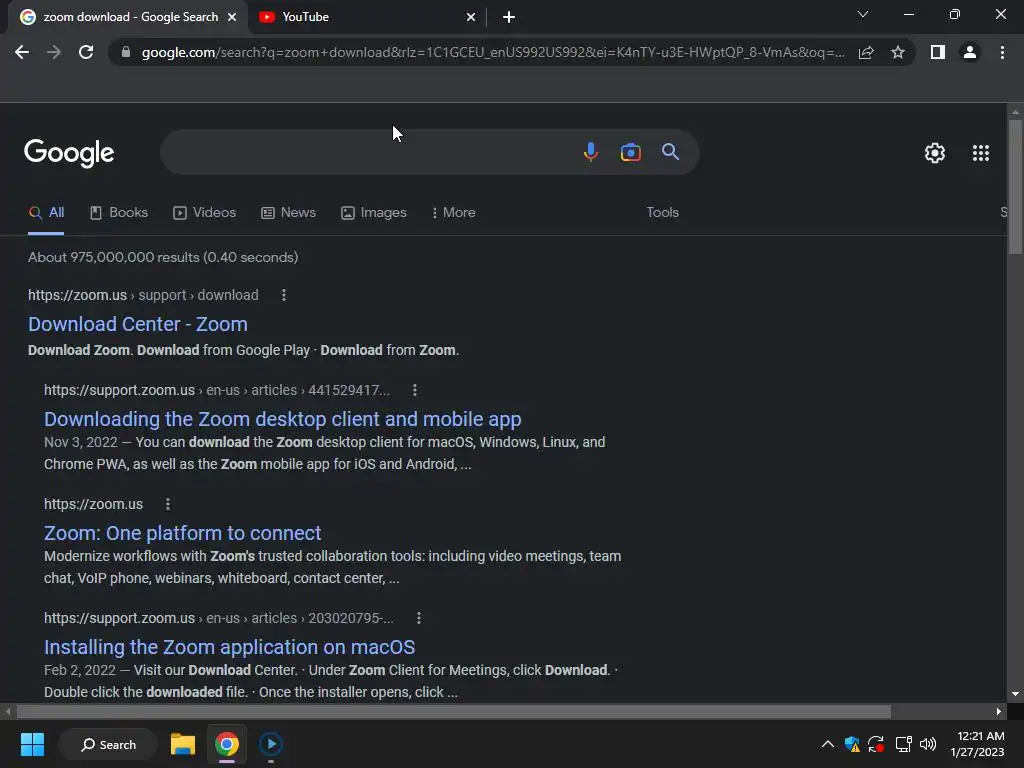Click the magnifier search button
Screen dimensions: 1024x768
tap(670, 152)
